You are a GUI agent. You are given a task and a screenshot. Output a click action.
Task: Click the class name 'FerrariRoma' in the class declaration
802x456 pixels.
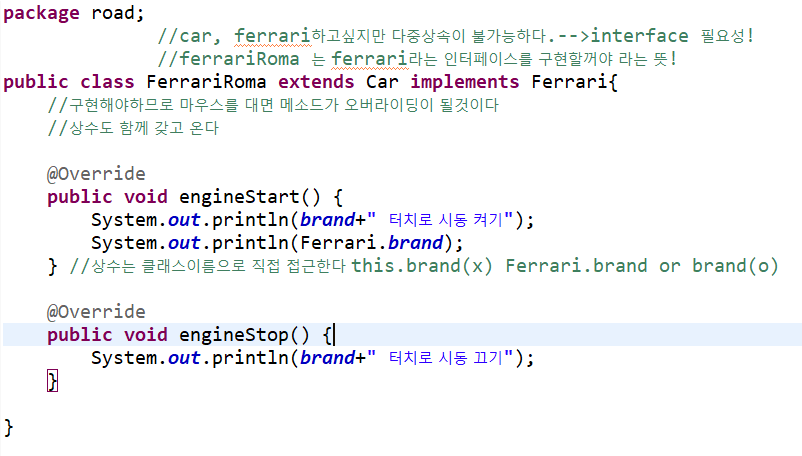(206, 82)
